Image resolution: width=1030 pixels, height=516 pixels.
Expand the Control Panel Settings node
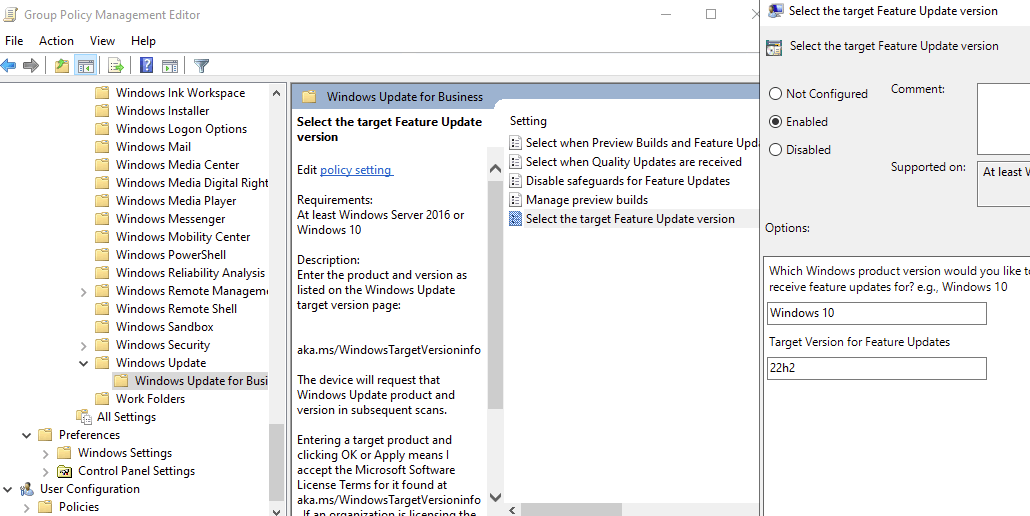tap(45, 471)
